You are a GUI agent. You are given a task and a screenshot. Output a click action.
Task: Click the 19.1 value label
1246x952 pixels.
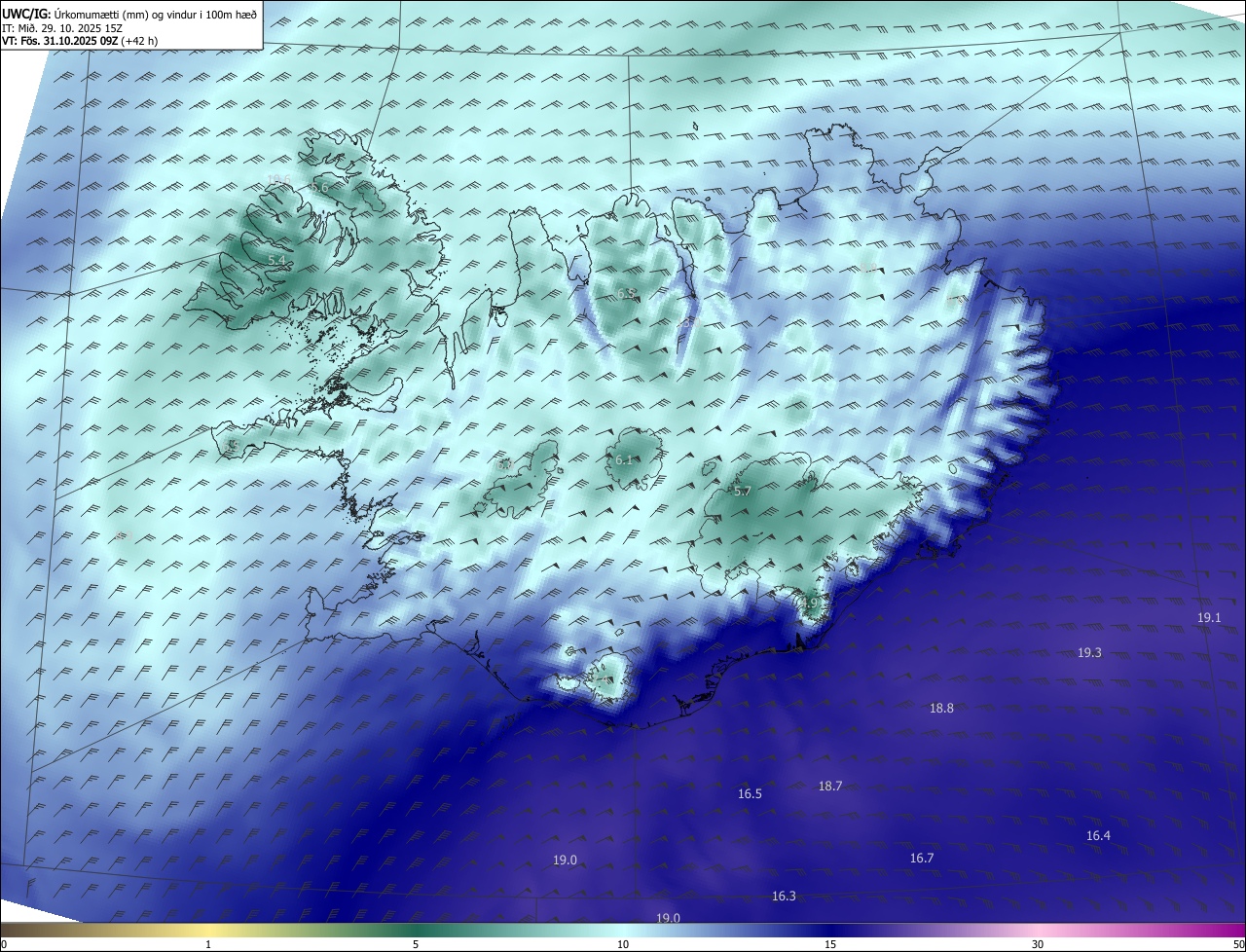point(1209,618)
